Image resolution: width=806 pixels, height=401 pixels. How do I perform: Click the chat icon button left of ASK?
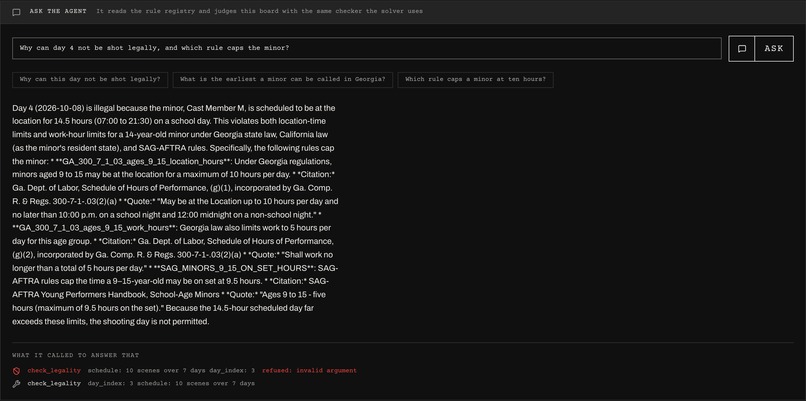pos(742,48)
